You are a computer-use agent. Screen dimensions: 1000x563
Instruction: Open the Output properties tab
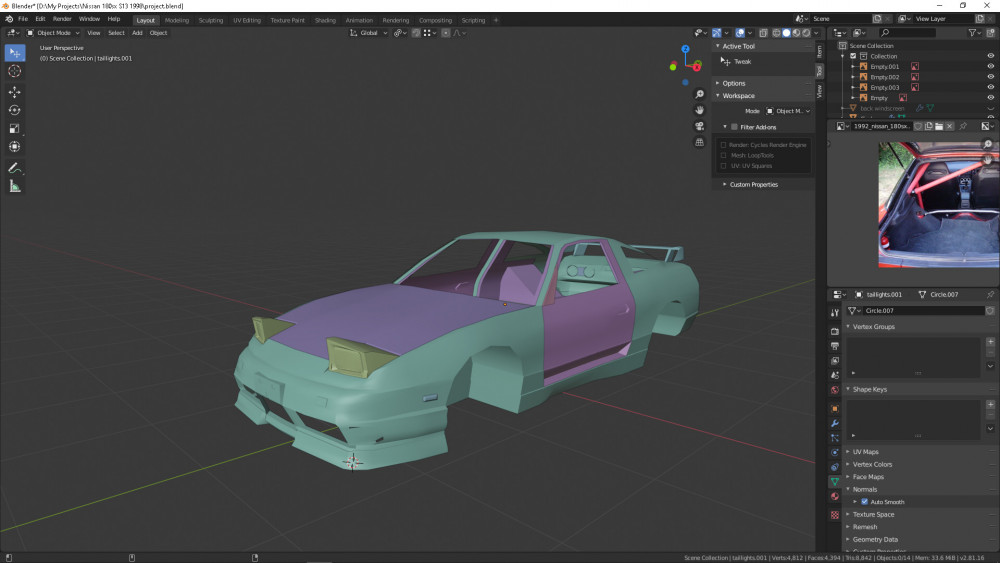tap(834, 346)
